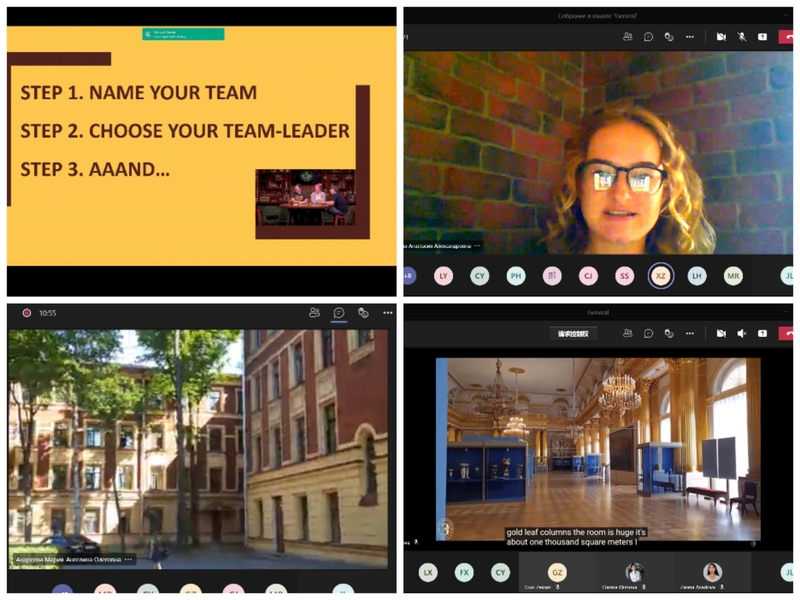The height and width of the screenshot is (600, 800).
Task: Toggle camera in the top-right meeting
Action: click(720, 36)
